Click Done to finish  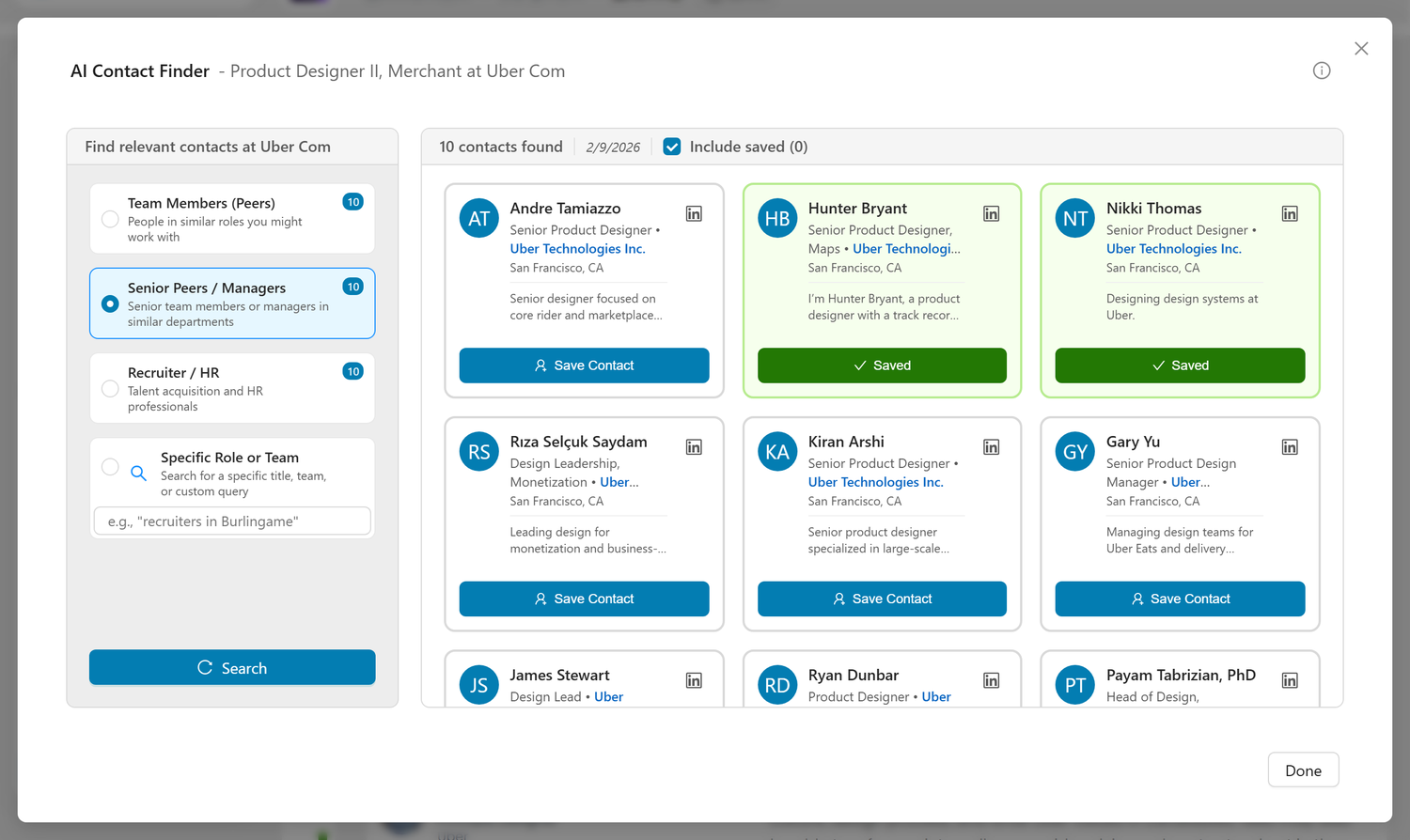1303,770
